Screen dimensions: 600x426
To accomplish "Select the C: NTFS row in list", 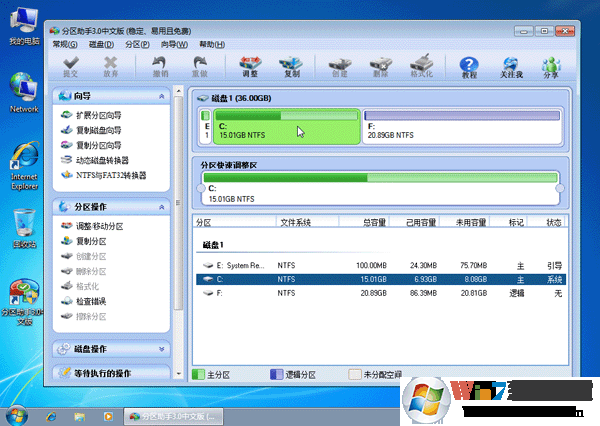I will (x=381, y=279).
